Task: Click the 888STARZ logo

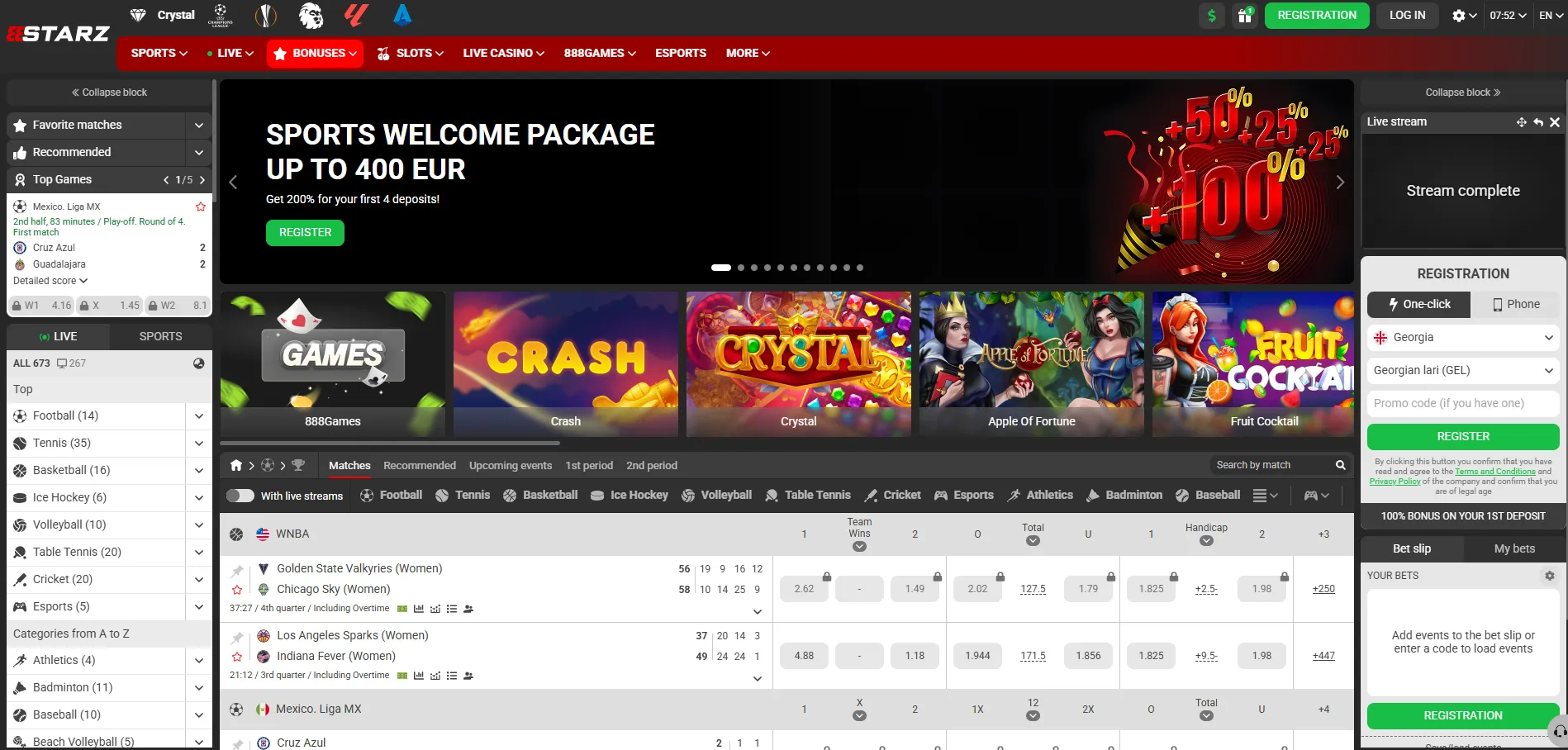Action: 58,34
